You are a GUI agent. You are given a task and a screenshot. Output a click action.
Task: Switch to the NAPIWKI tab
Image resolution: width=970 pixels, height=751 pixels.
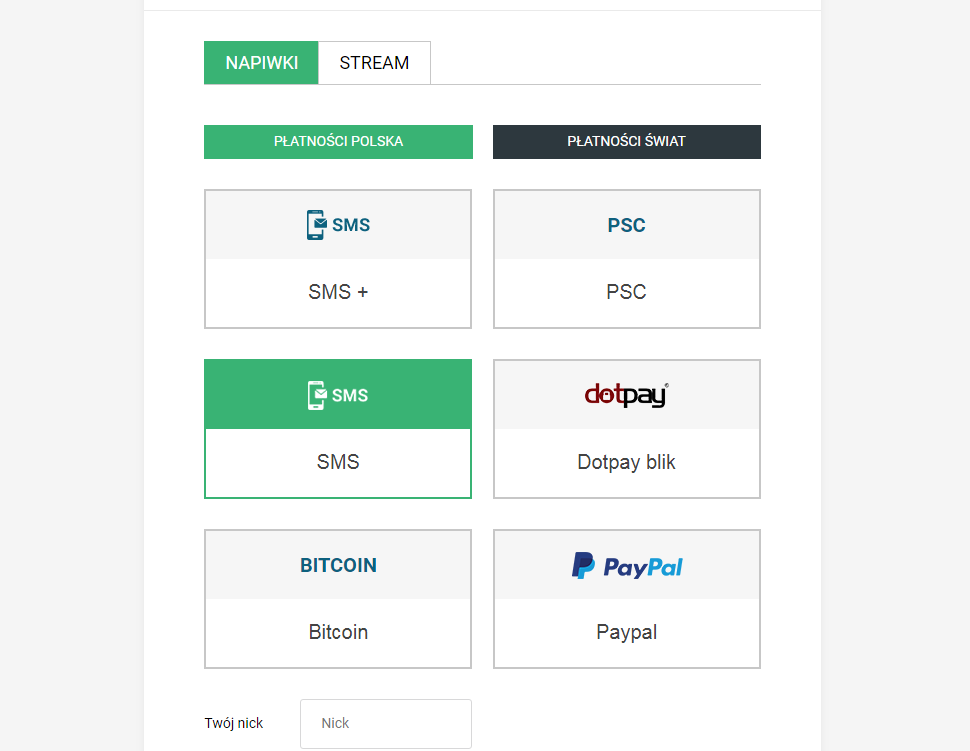coord(261,63)
